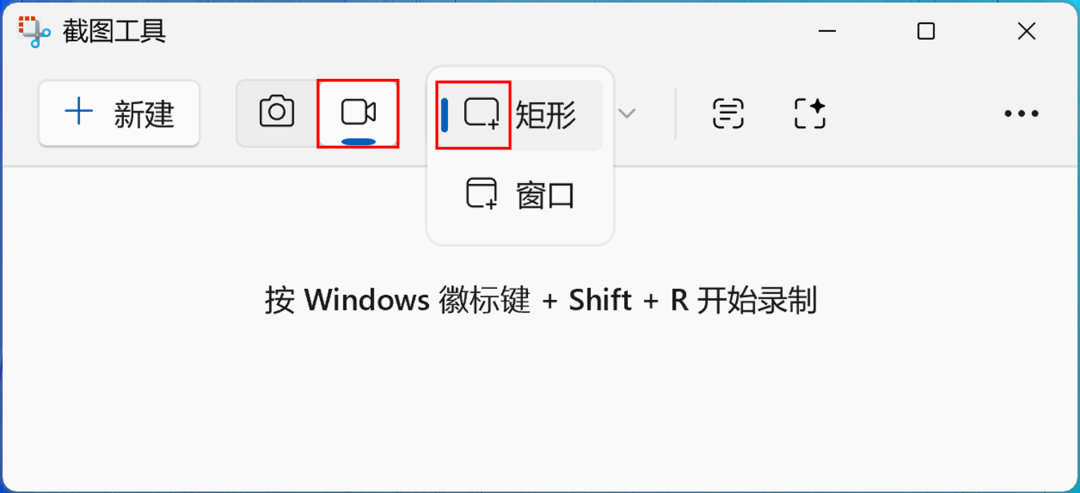The width and height of the screenshot is (1080, 493).
Task: Minimize the 截图工具 window
Action: (x=825, y=32)
